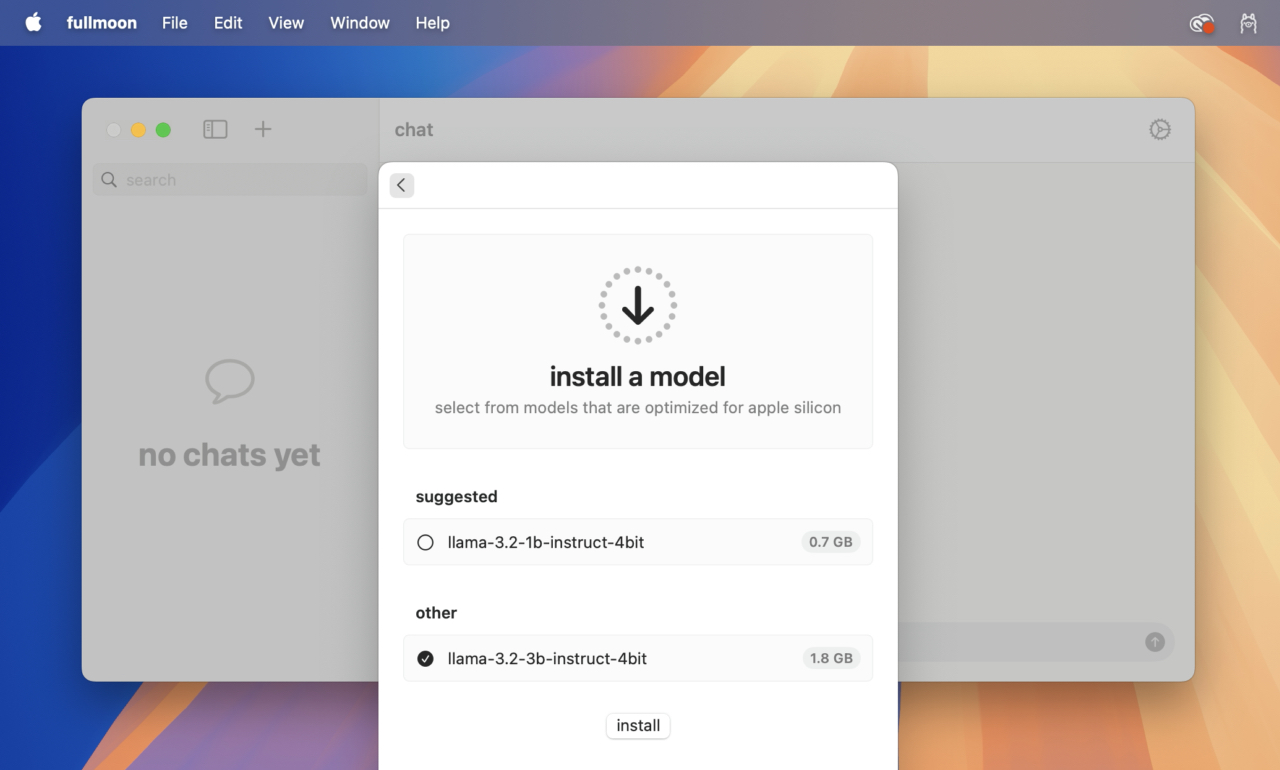Go back using the chevron button

pos(402,185)
